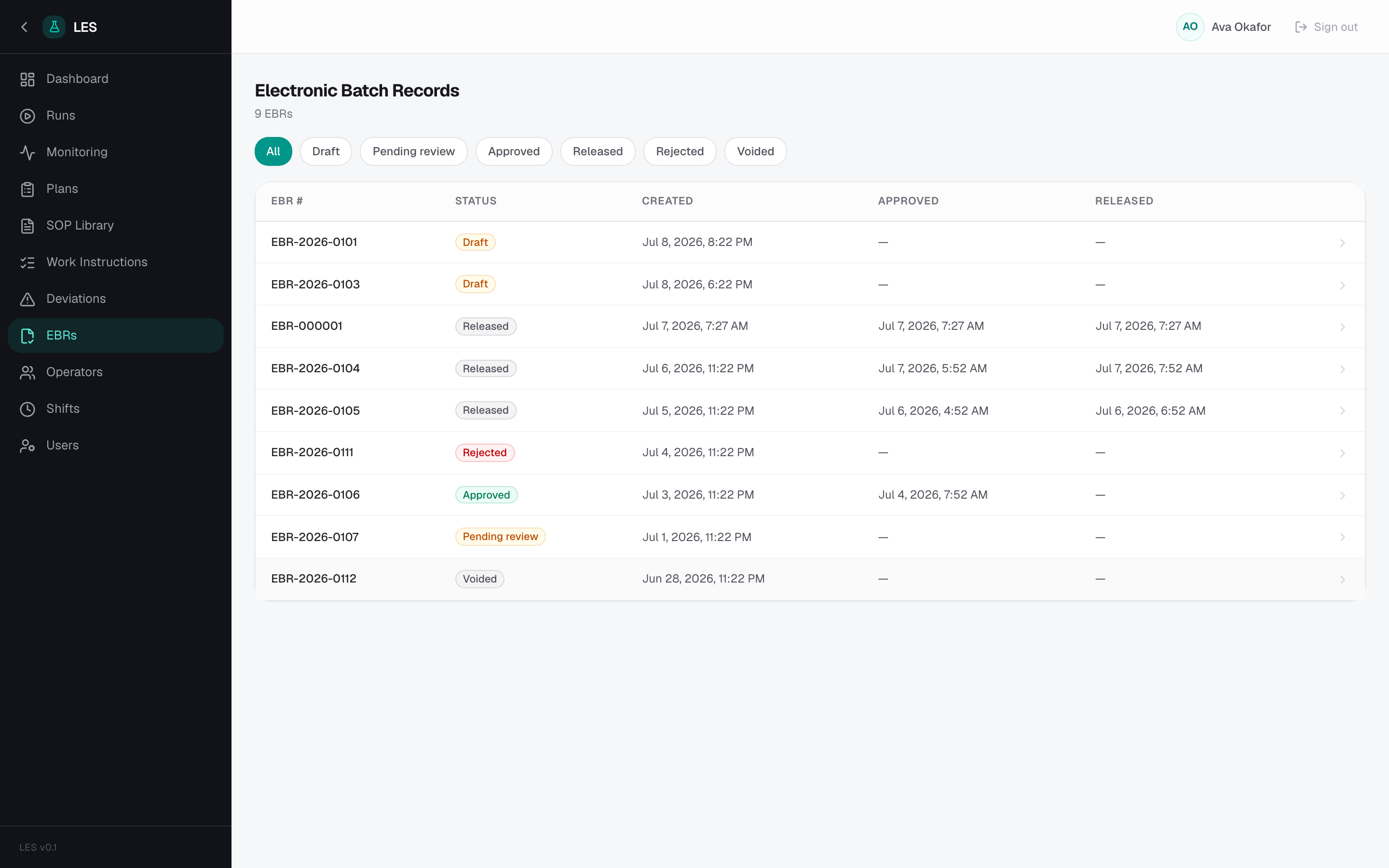Open Work Instructions page
The height and width of the screenshot is (868, 1389).
pos(97,262)
